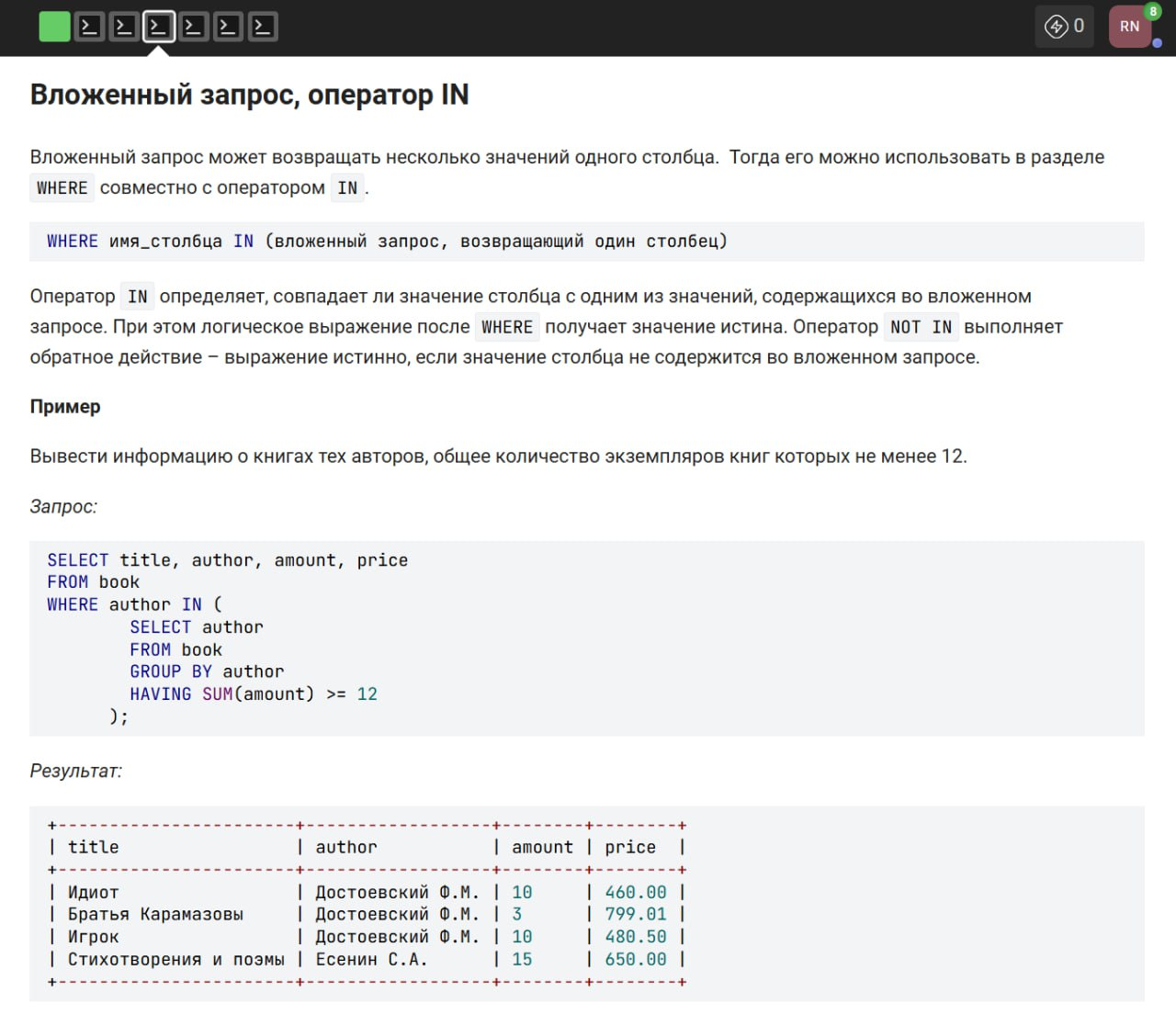Click the green notification badge 8
The height and width of the screenshot is (1026, 1176).
(1152, 11)
